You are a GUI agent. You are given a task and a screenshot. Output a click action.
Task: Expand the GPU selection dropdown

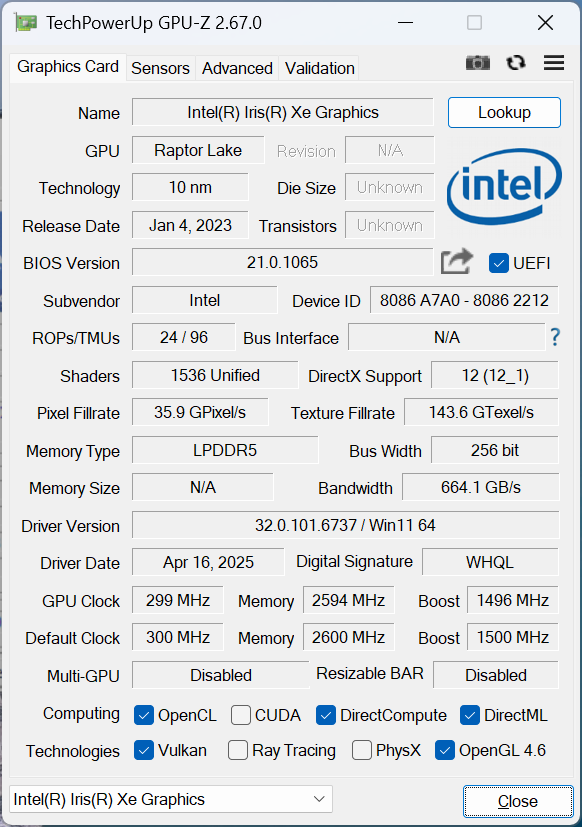pyautogui.click(x=171, y=799)
